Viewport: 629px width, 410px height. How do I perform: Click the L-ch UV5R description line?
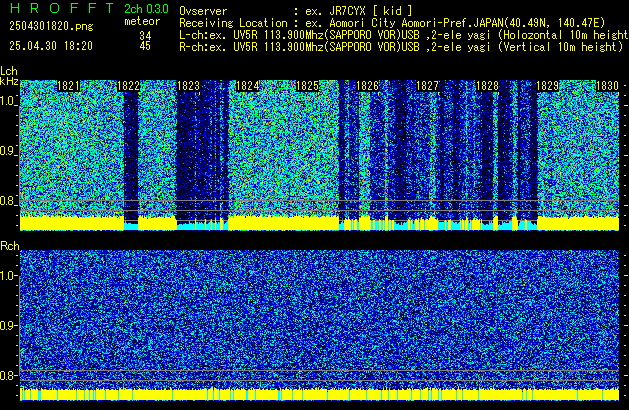404,35
